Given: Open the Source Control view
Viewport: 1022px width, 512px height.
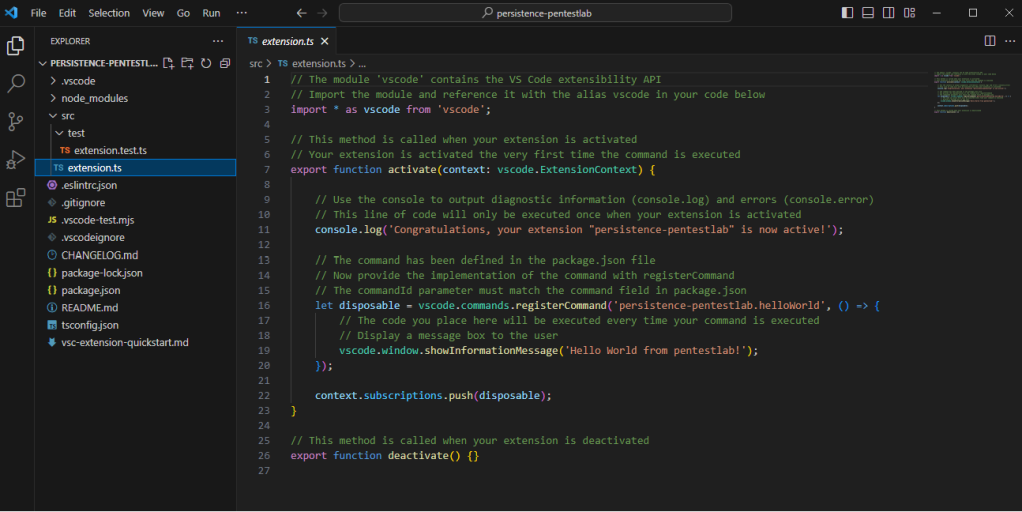Looking at the screenshot, I should [x=16, y=121].
